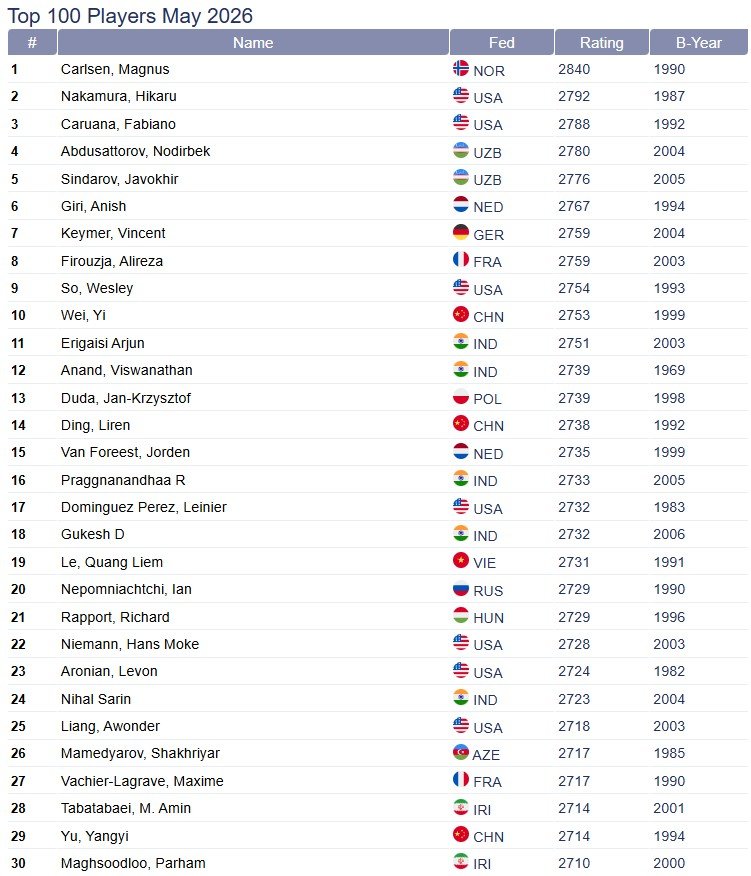
Task: Click France flag in Firouzja's row
Action: point(460,259)
